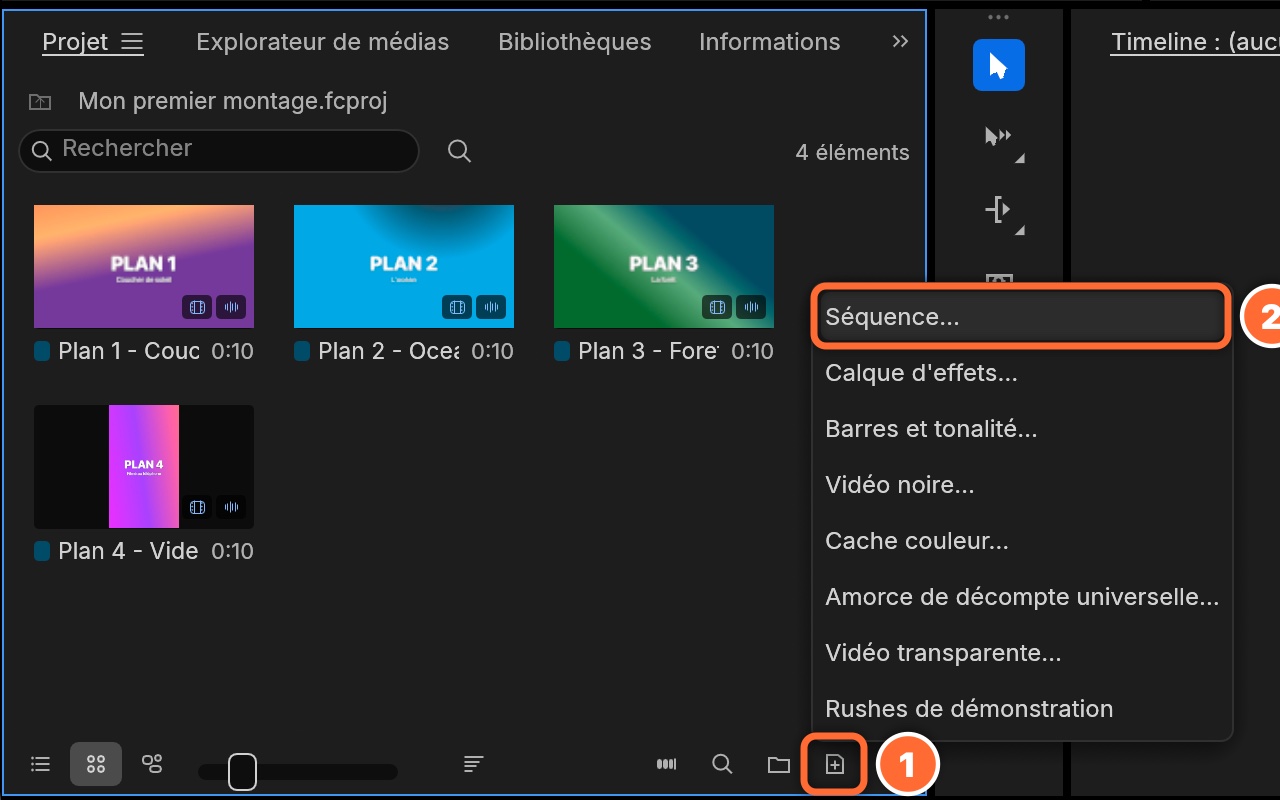This screenshot has width=1280, height=800.
Task: Toggle the icon grid view button
Action: coord(96,765)
